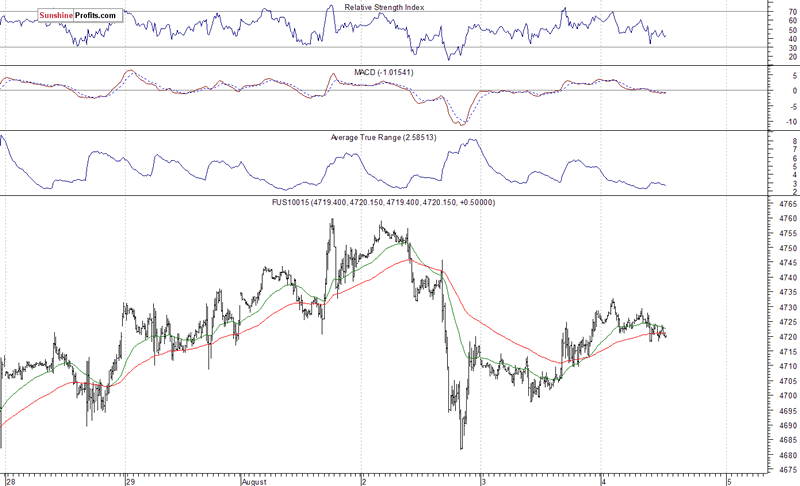Click the 8 value on the Average True Range axis
Screen dimensions: 800x486
coord(766,141)
